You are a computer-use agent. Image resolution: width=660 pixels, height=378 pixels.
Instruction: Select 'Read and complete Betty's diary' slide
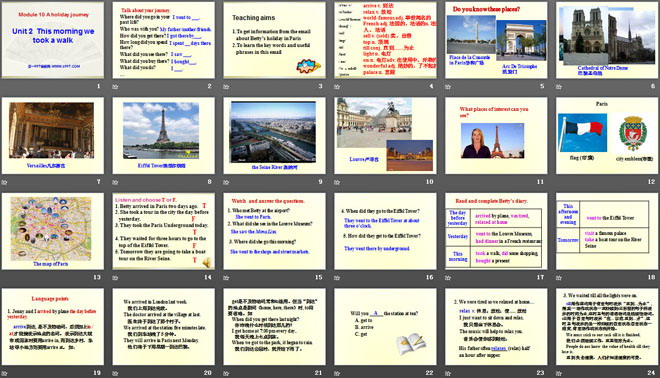(496, 231)
